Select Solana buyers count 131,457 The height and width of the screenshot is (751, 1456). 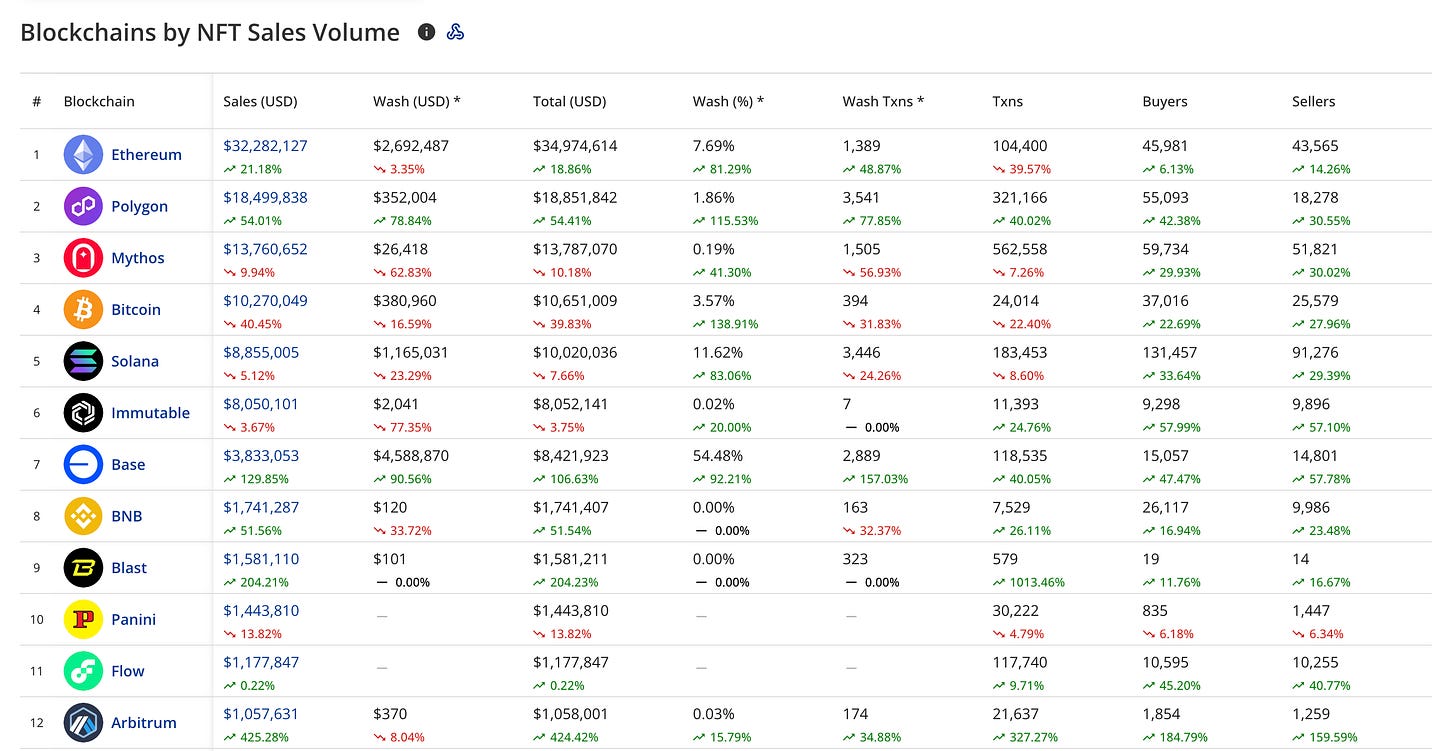1170,353
